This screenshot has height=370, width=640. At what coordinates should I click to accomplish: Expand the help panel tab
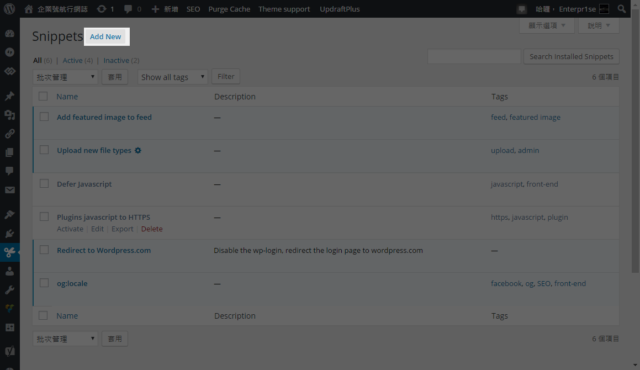[598, 25]
